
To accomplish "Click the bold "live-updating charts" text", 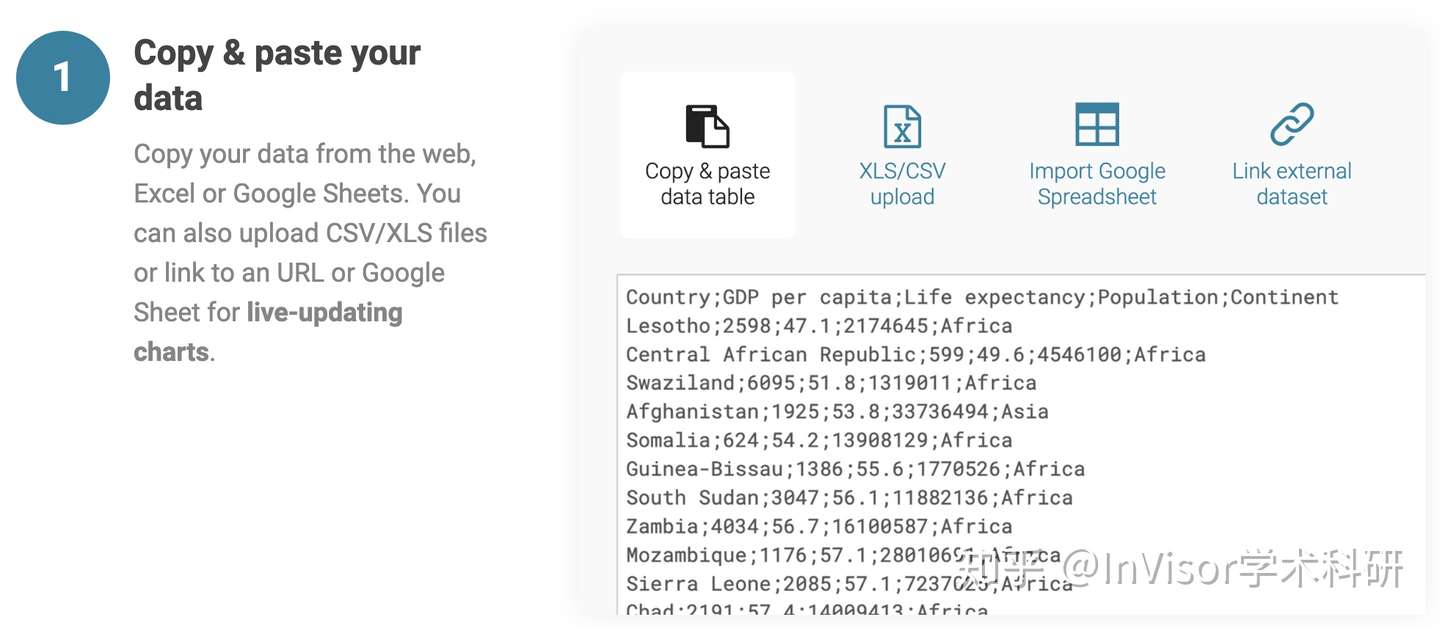I will (268, 332).
